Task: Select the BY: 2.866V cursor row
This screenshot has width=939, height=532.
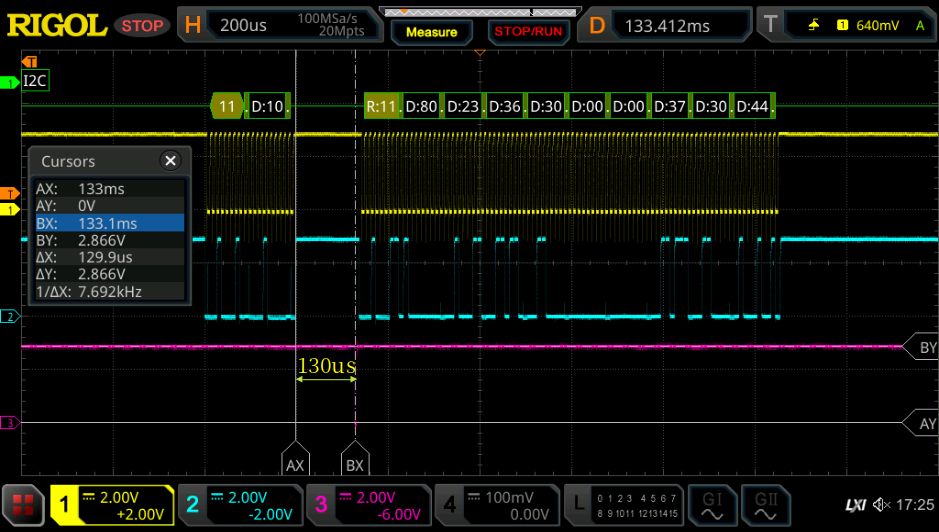Action: (x=109, y=240)
